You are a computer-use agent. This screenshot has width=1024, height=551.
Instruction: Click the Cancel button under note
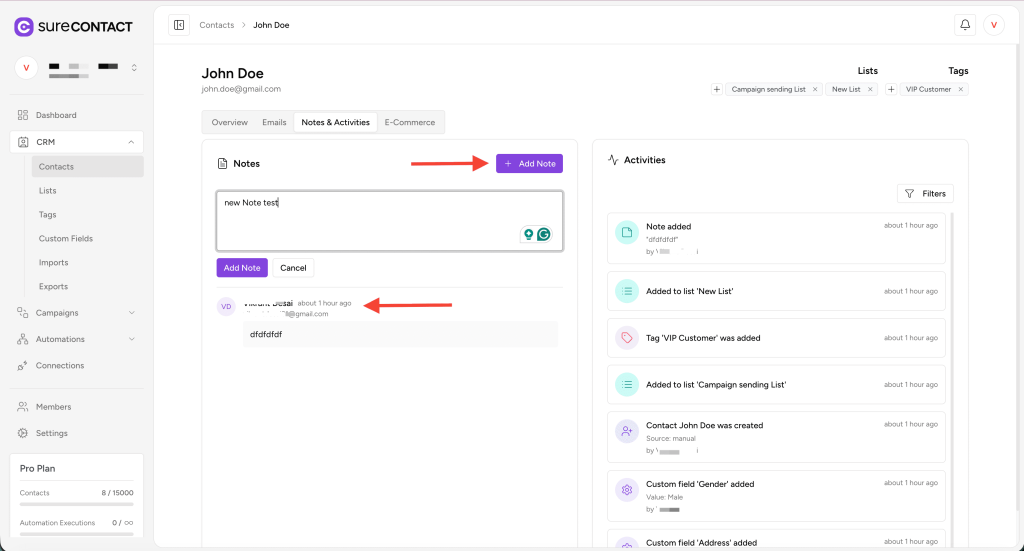(x=293, y=268)
